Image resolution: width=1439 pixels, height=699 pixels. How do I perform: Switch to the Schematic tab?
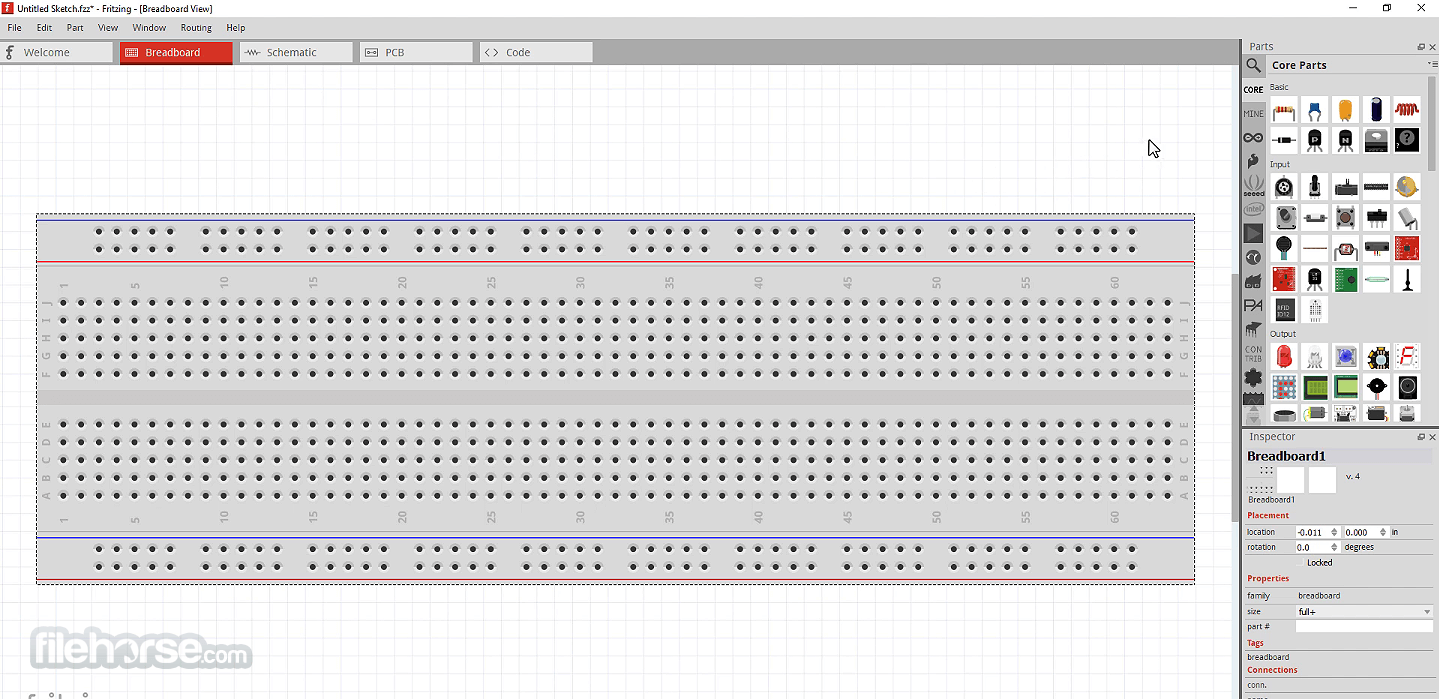296,52
